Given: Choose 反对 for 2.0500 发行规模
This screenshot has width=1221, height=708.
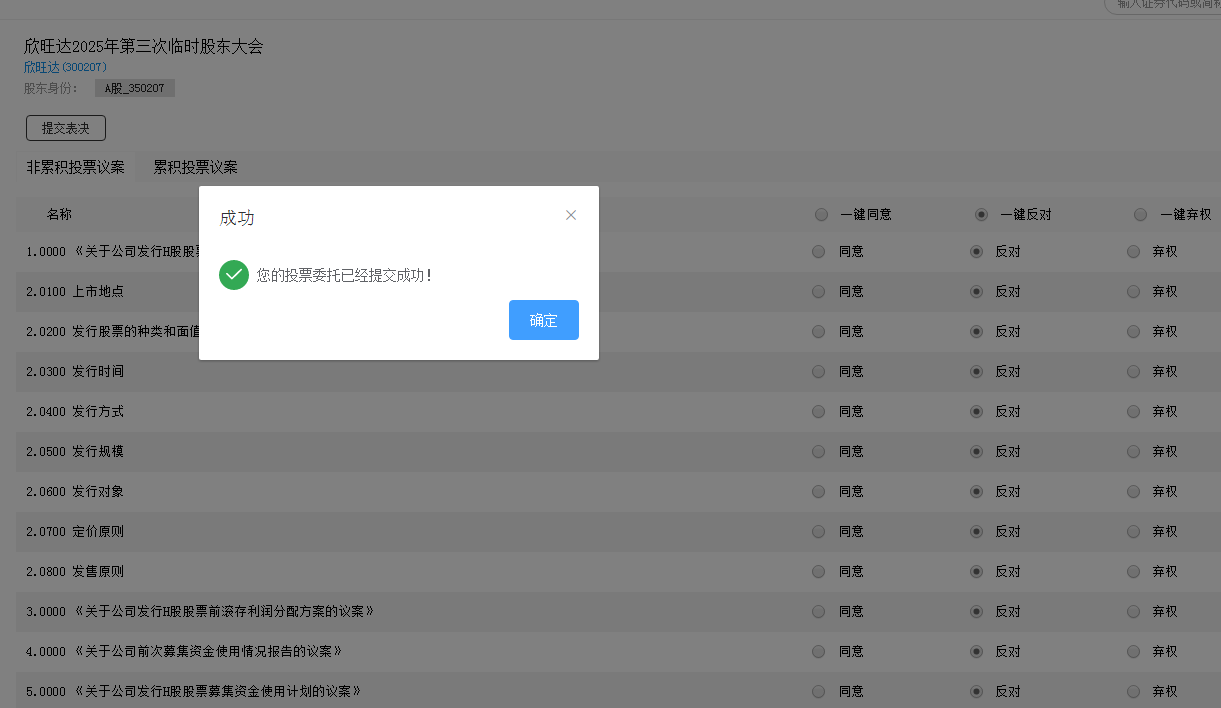Looking at the screenshot, I should pos(976,451).
